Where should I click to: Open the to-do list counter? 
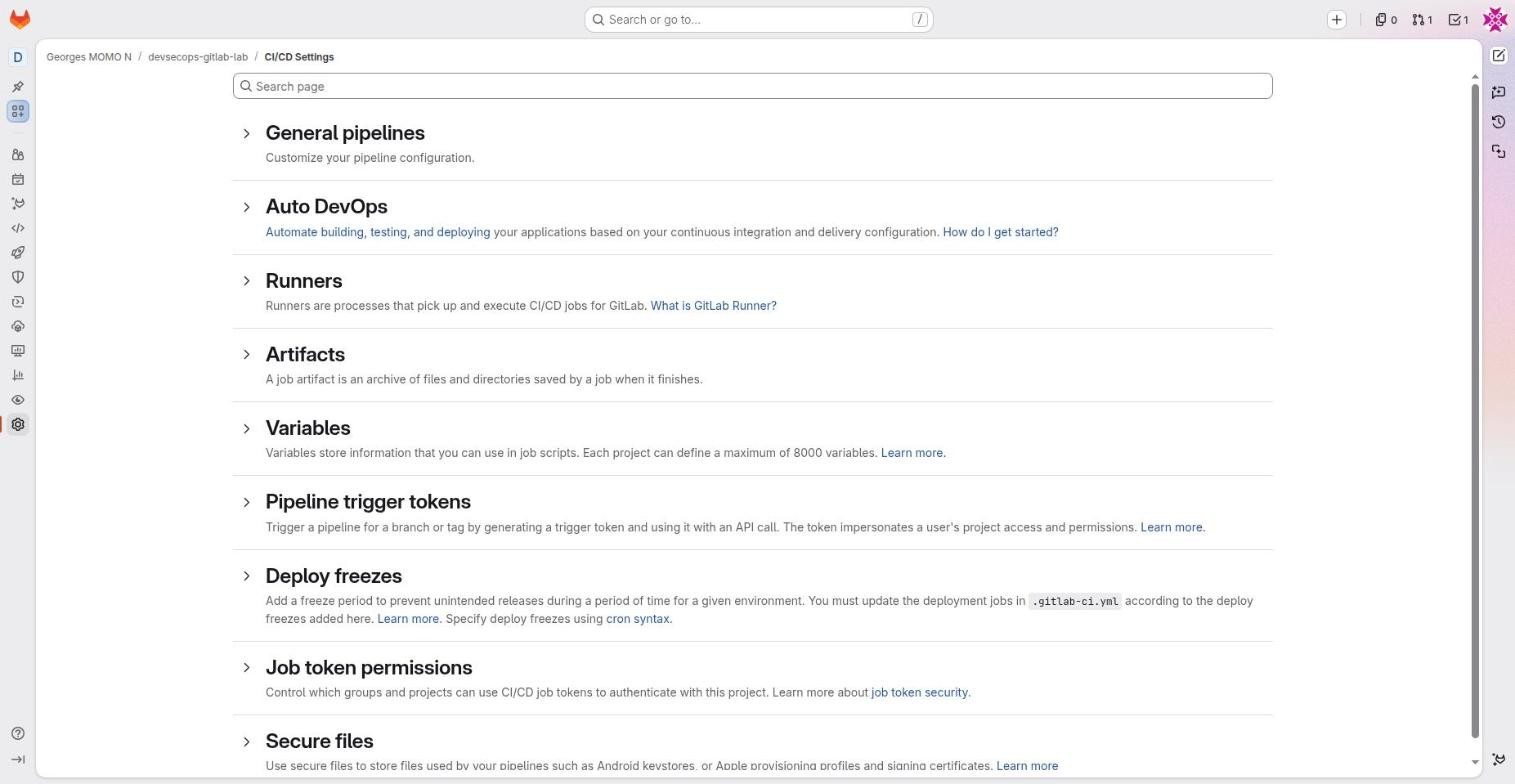coord(1459,19)
